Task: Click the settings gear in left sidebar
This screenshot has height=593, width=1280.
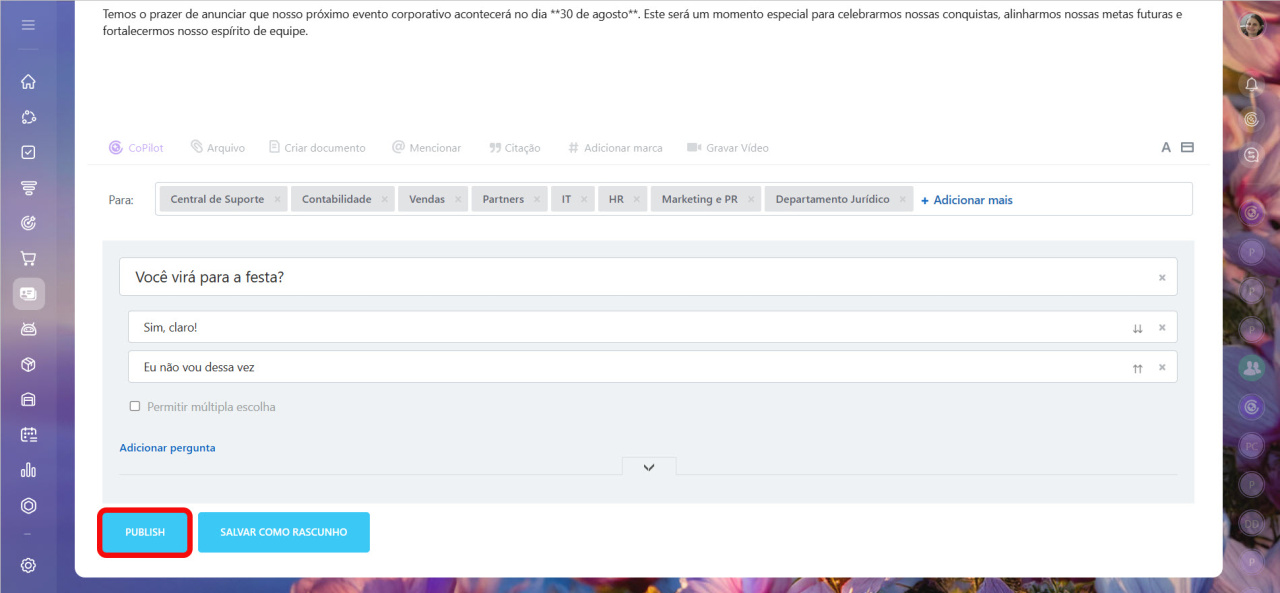Action: click(x=28, y=565)
